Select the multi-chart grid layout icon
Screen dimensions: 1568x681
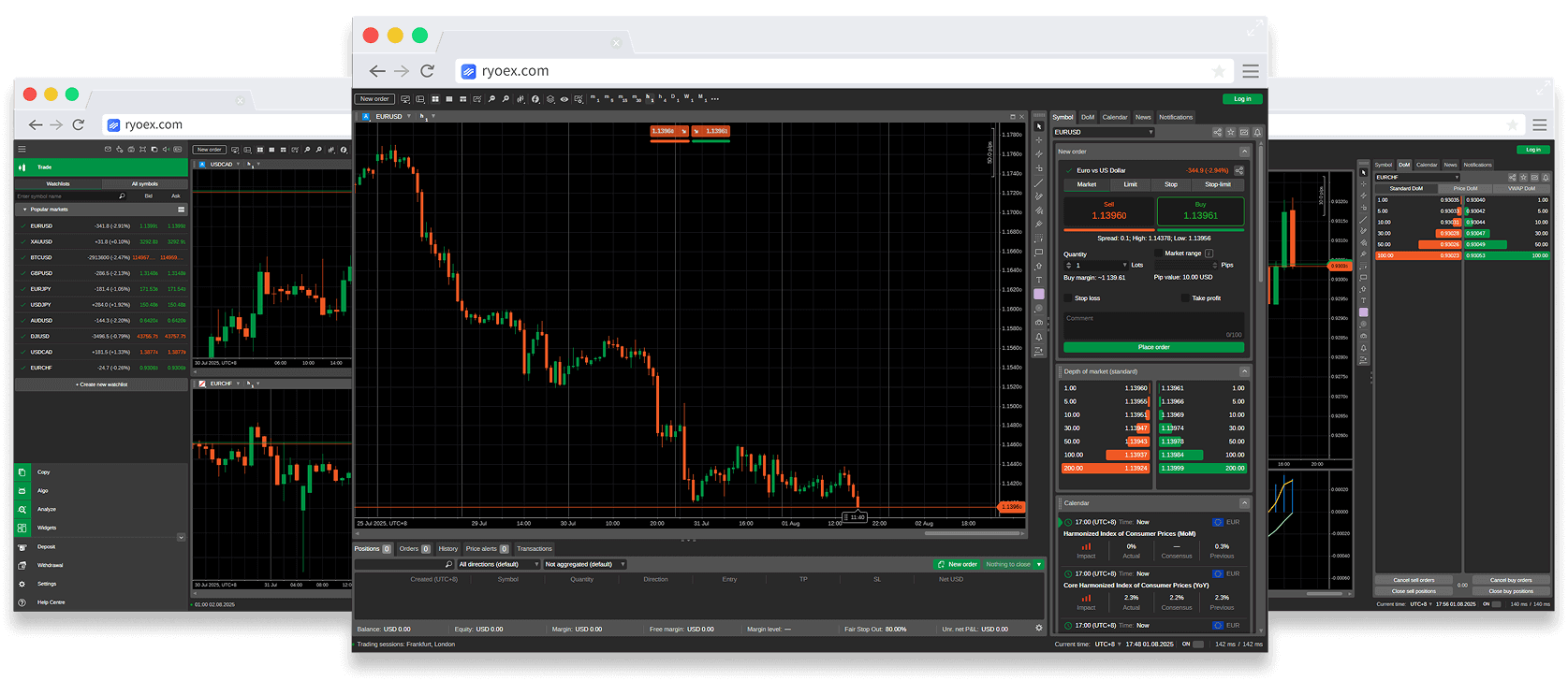tap(435, 99)
